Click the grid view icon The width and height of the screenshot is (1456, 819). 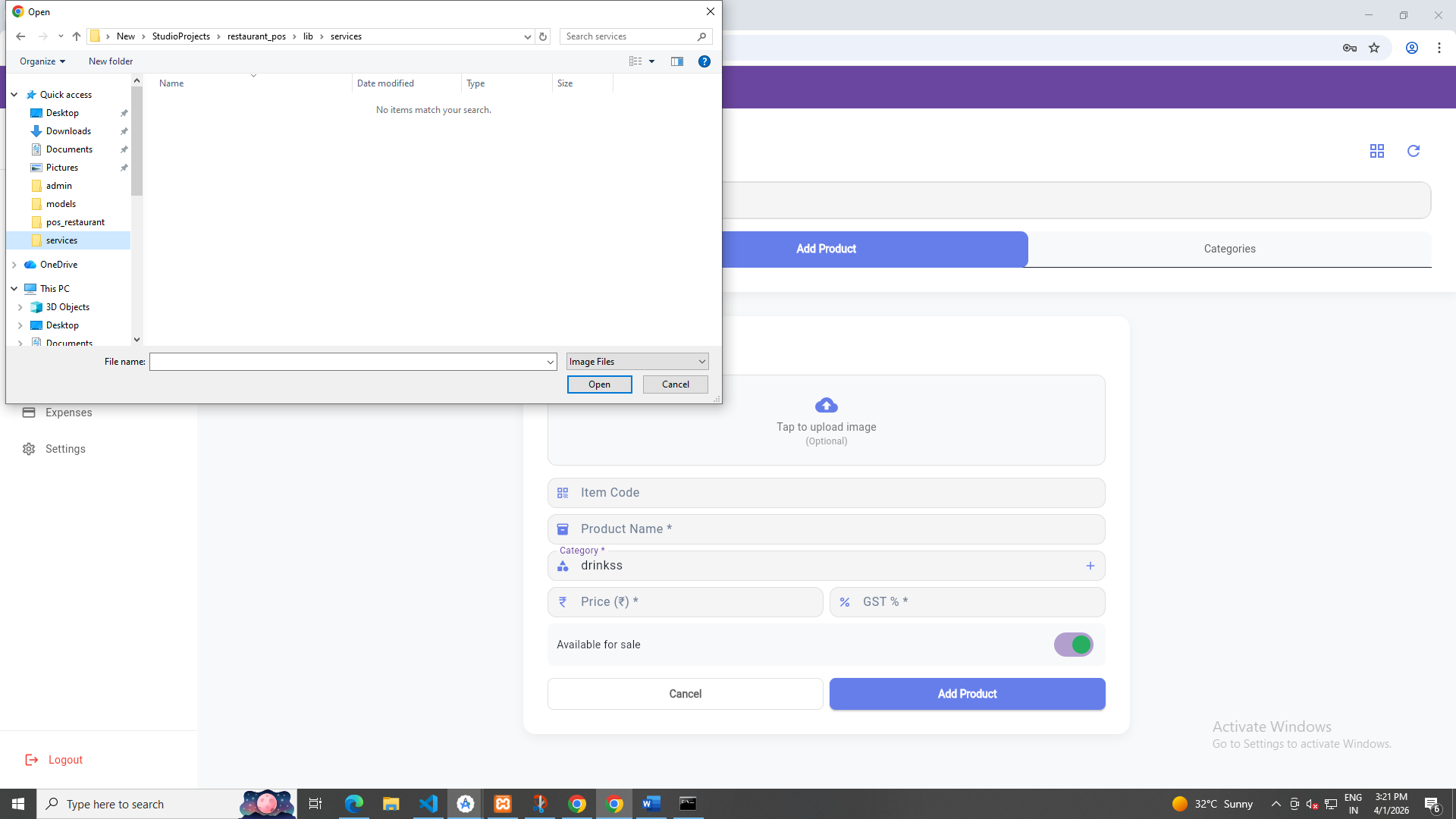click(x=1376, y=151)
